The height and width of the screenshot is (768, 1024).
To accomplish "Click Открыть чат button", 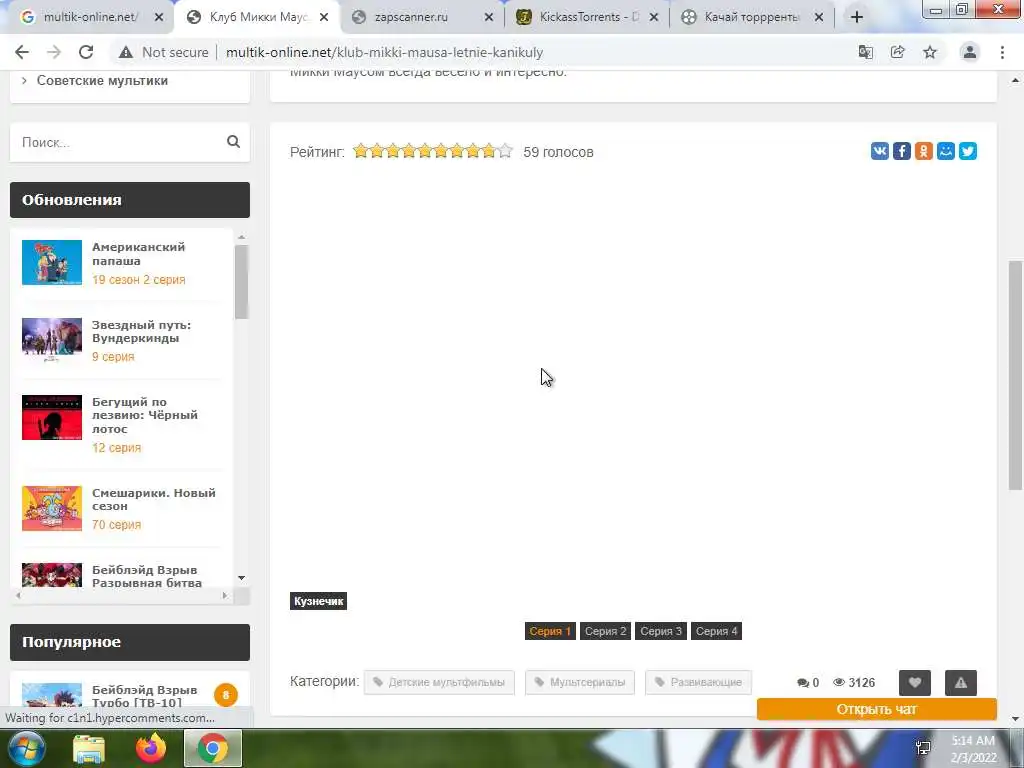I will pos(876,709).
